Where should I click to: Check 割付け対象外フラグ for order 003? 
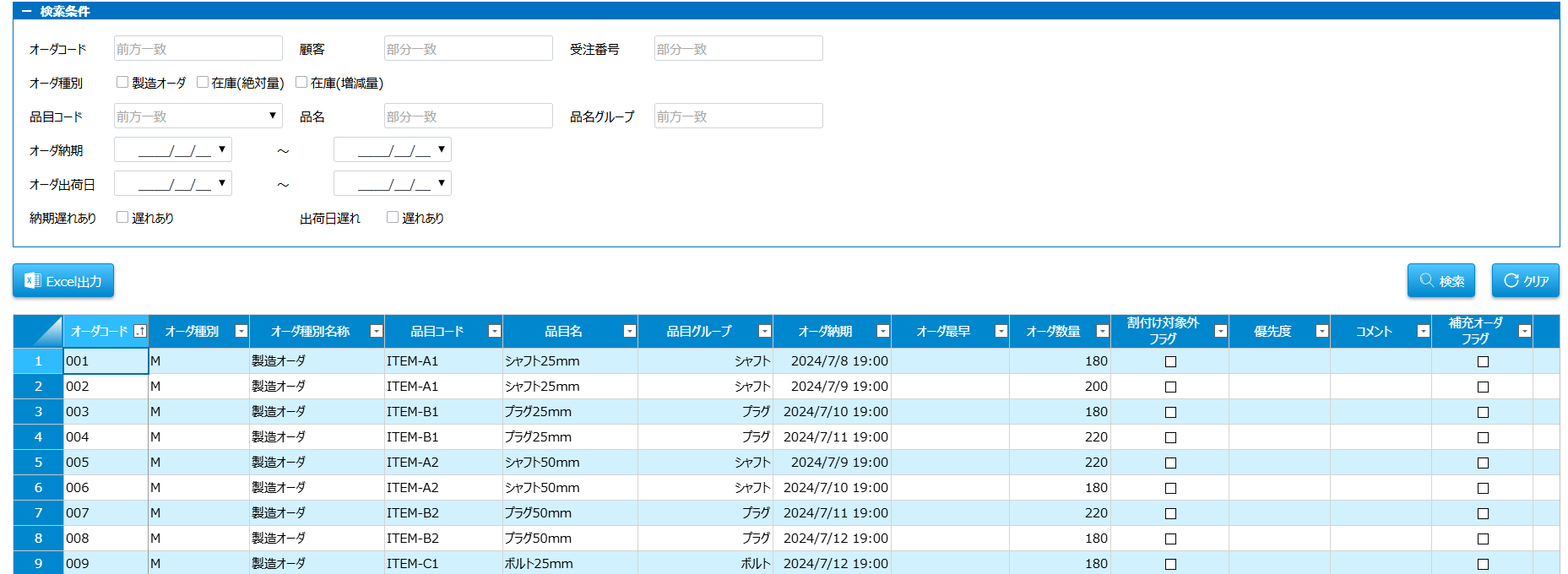pos(1170,412)
